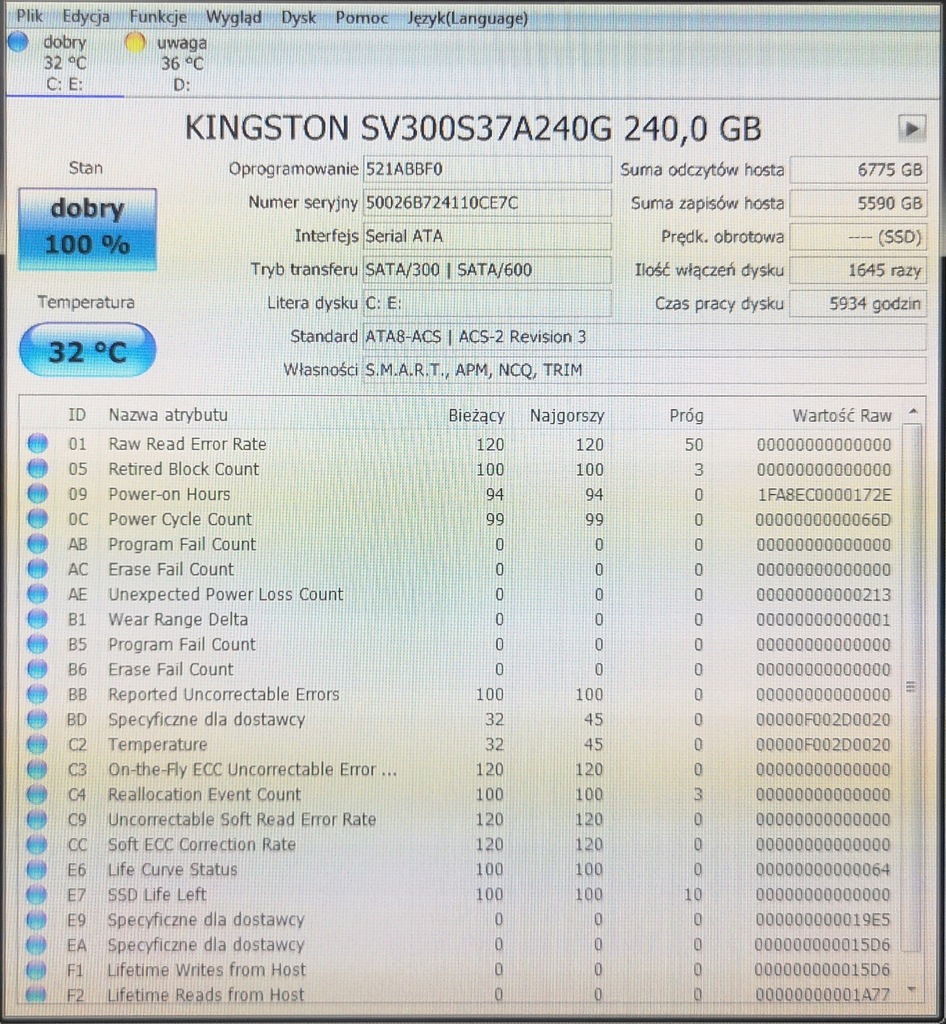Click the Wartość Raw column header
Viewport: 946px width, 1024px height.
(842, 415)
